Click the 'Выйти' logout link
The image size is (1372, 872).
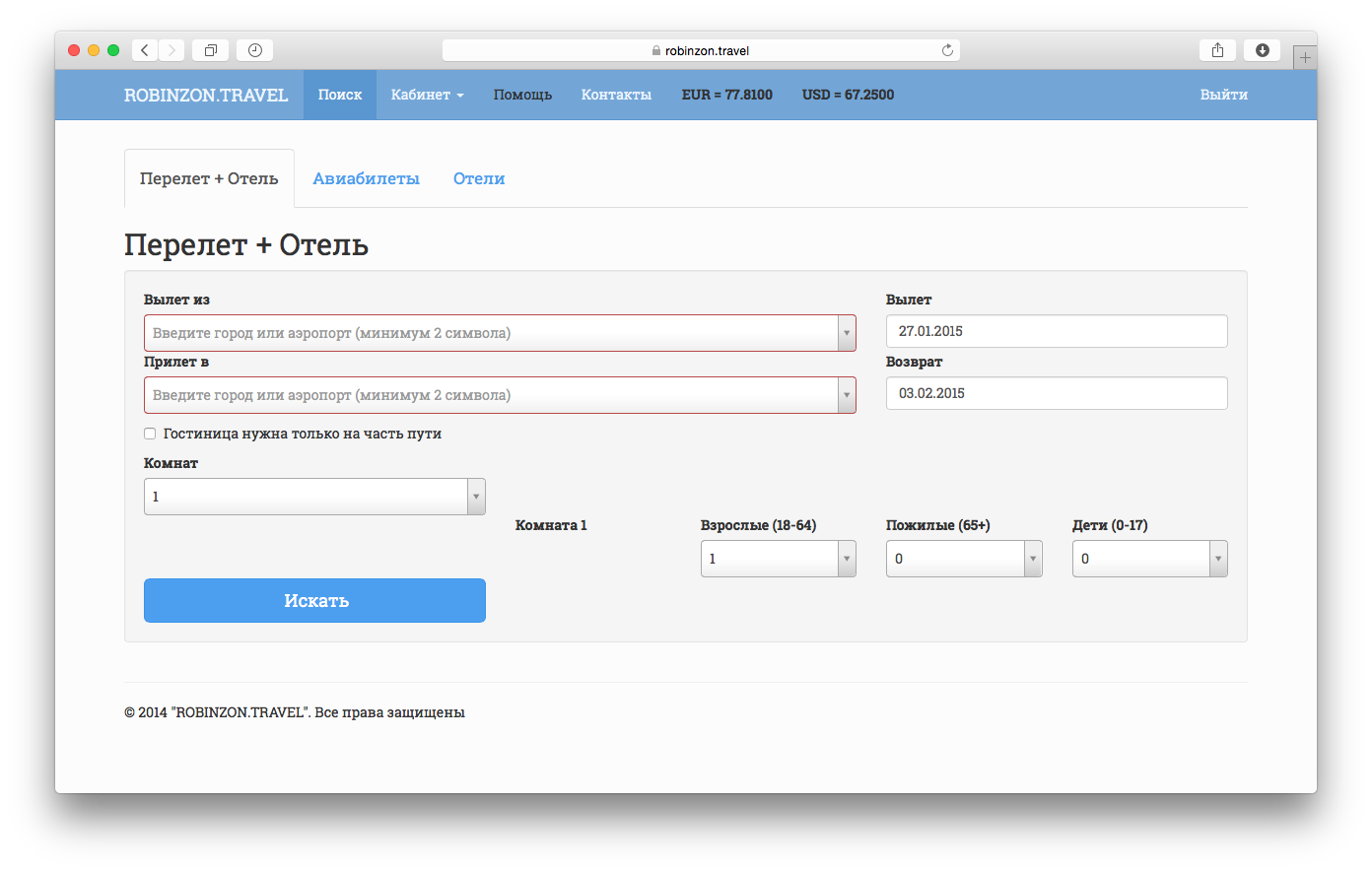(x=1223, y=95)
